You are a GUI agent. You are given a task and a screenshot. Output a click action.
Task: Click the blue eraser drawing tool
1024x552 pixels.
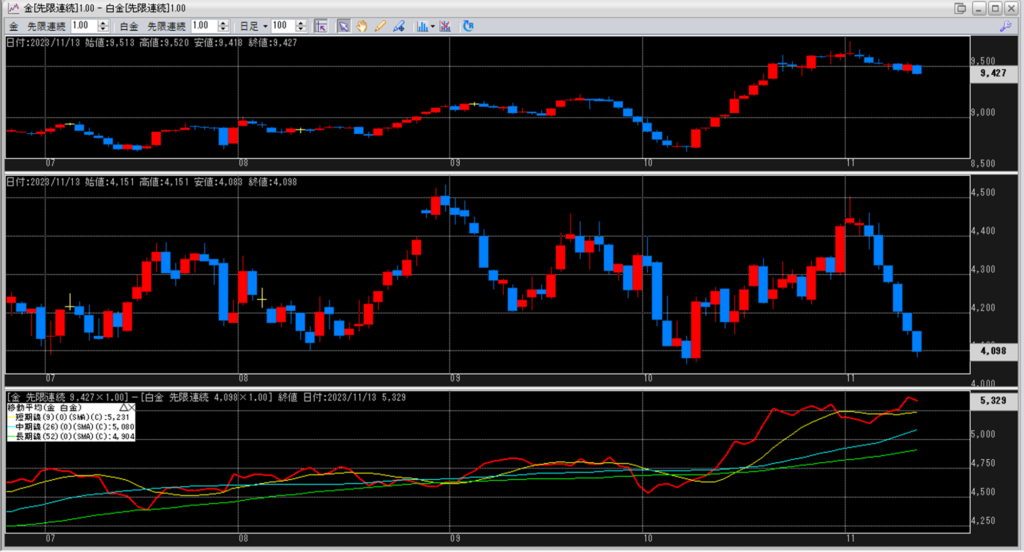coord(397,25)
